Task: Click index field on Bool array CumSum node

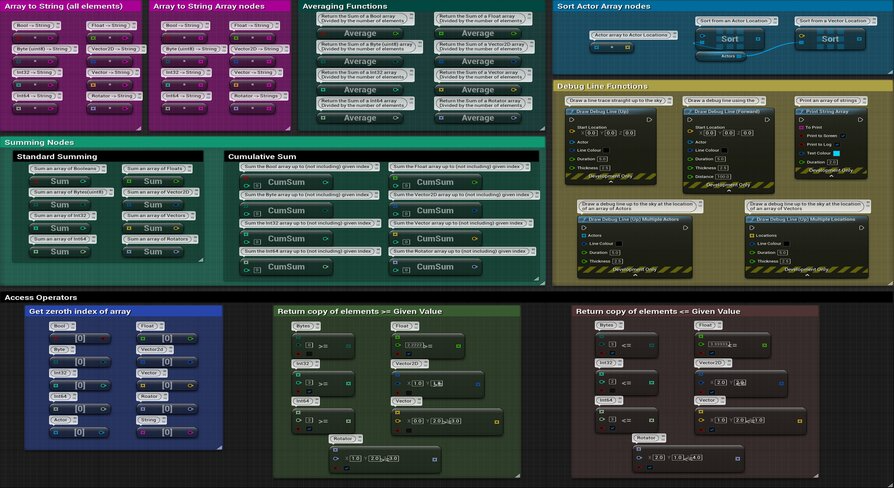Action: [x=257, y=186]
